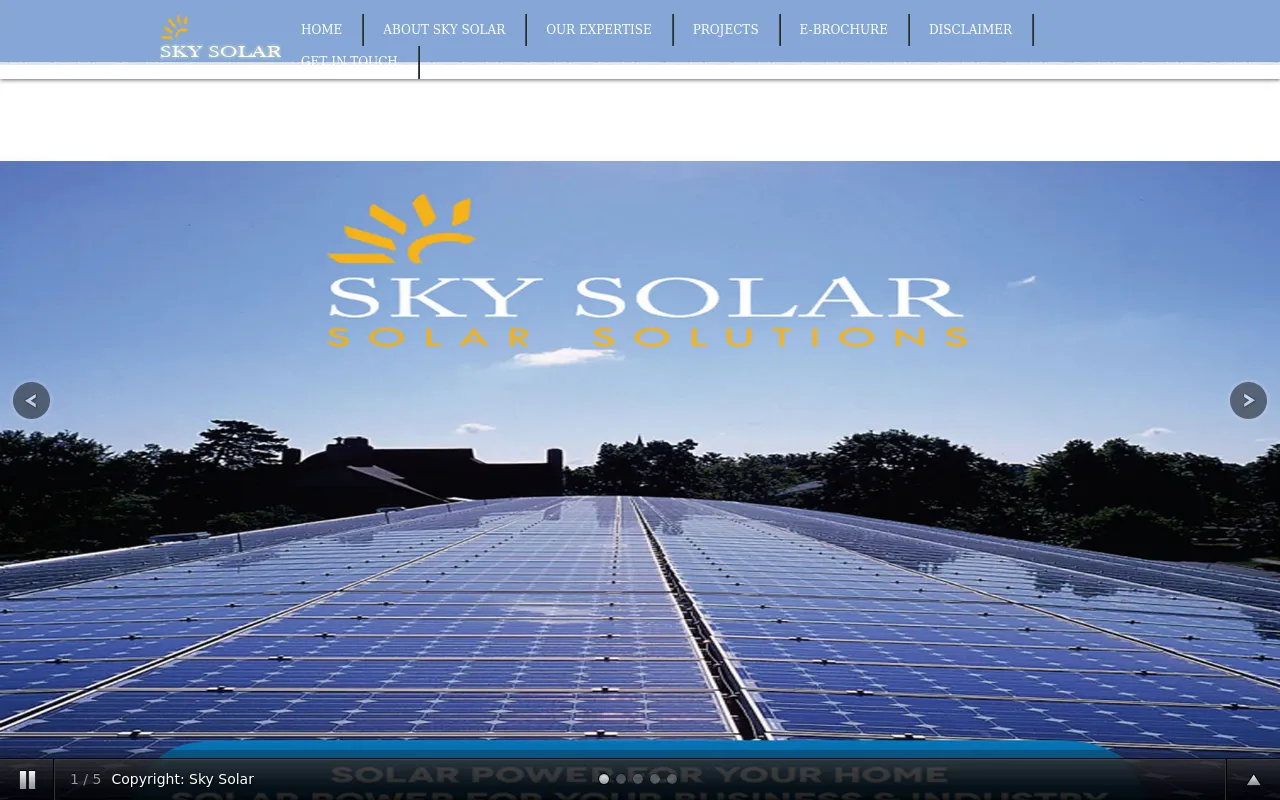Open the E-BROCHURE menu item
Viewport: 1280px width, 800px height.
point(843,30)
